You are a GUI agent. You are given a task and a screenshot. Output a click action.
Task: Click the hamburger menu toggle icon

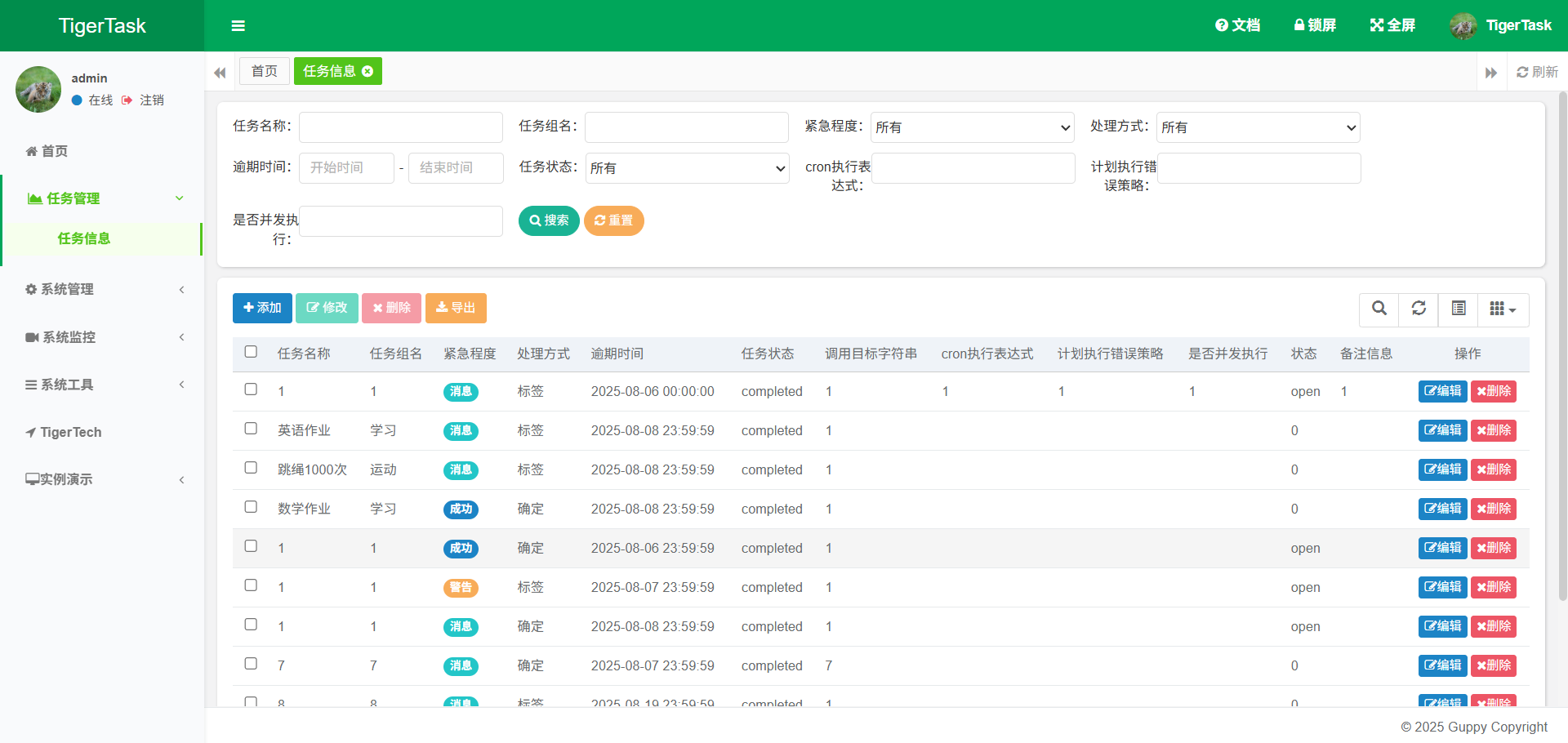click(238, 26)
